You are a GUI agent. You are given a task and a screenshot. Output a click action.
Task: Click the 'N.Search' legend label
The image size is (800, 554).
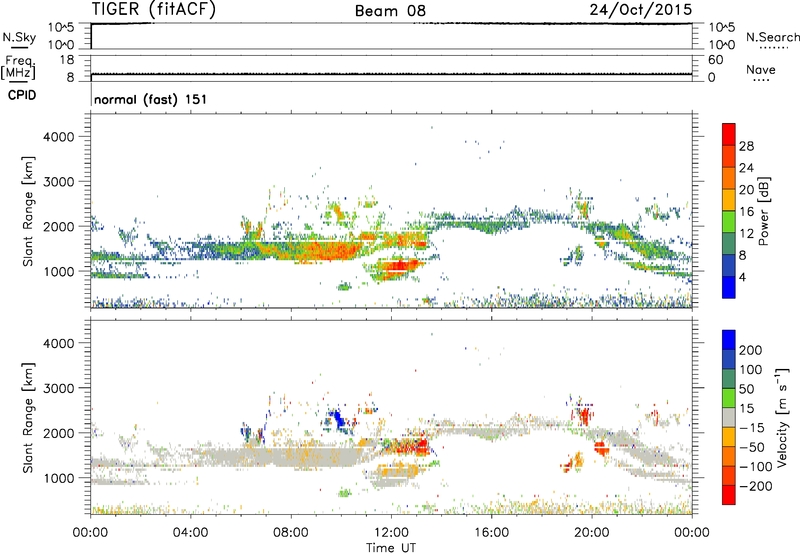pos(773,37)
